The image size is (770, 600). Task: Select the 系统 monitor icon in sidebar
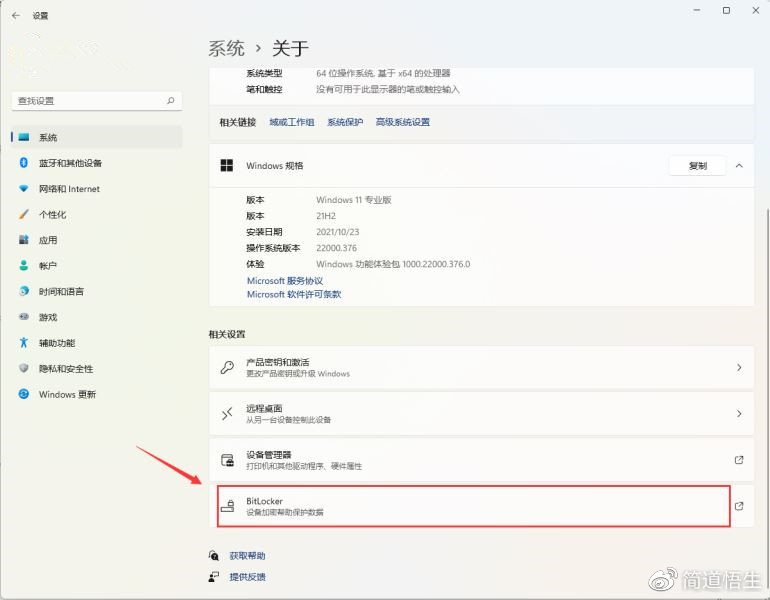pos(24,137)
